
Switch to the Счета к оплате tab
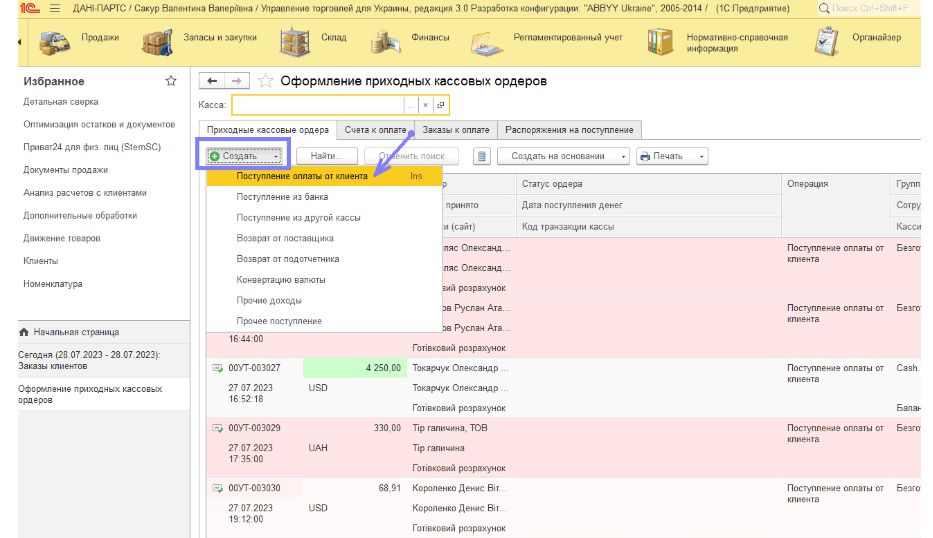[x=376, y=130]
